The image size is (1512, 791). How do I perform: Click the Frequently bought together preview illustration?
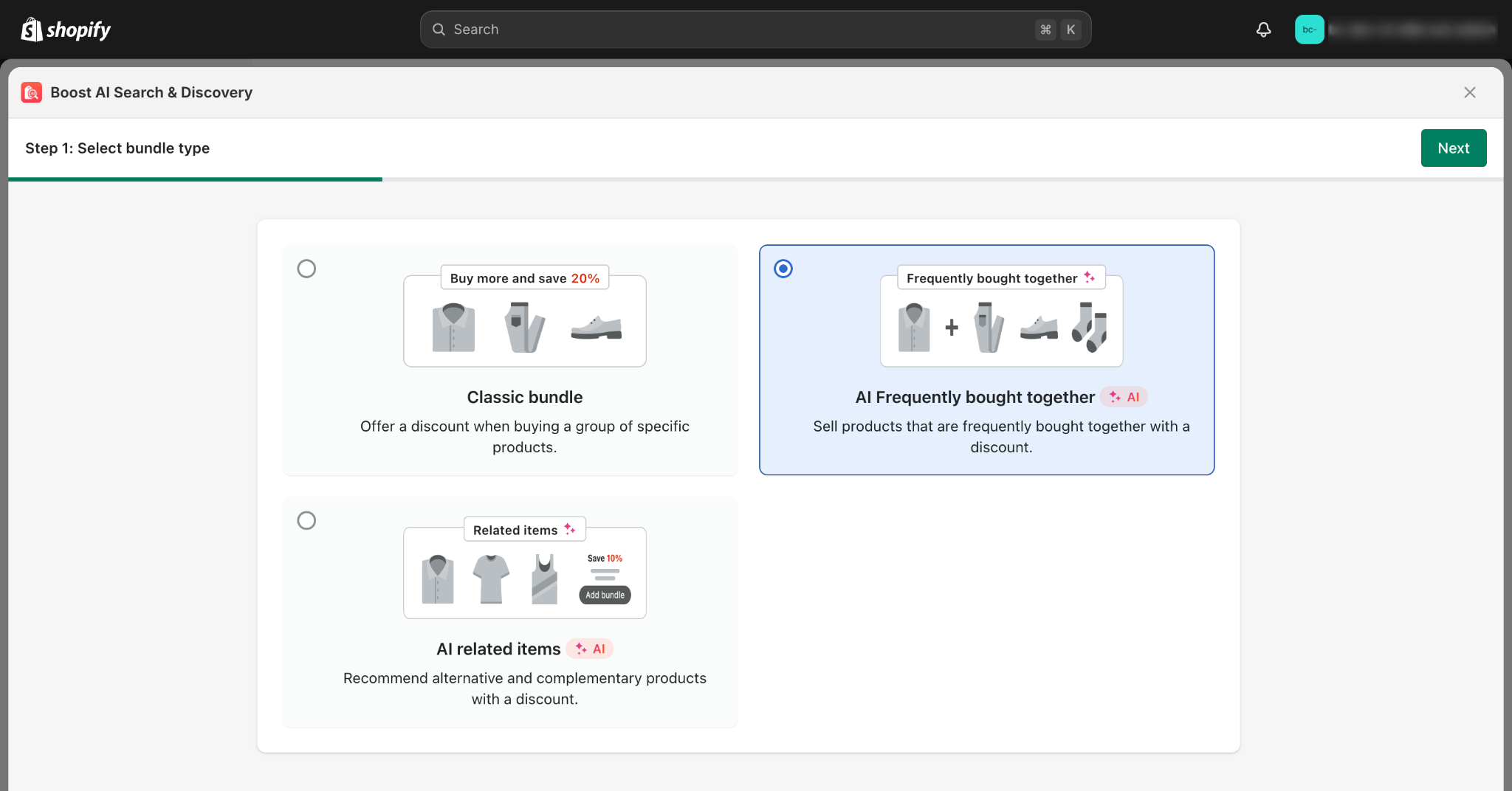(x=1002, y=316)
